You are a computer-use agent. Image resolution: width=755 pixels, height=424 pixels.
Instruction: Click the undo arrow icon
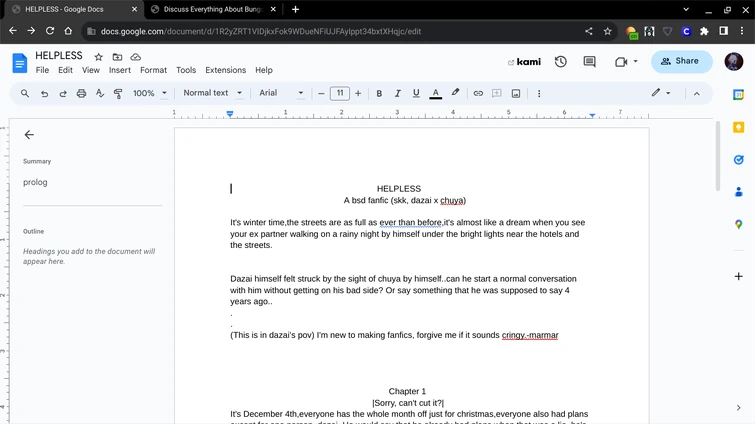(44, 93)
